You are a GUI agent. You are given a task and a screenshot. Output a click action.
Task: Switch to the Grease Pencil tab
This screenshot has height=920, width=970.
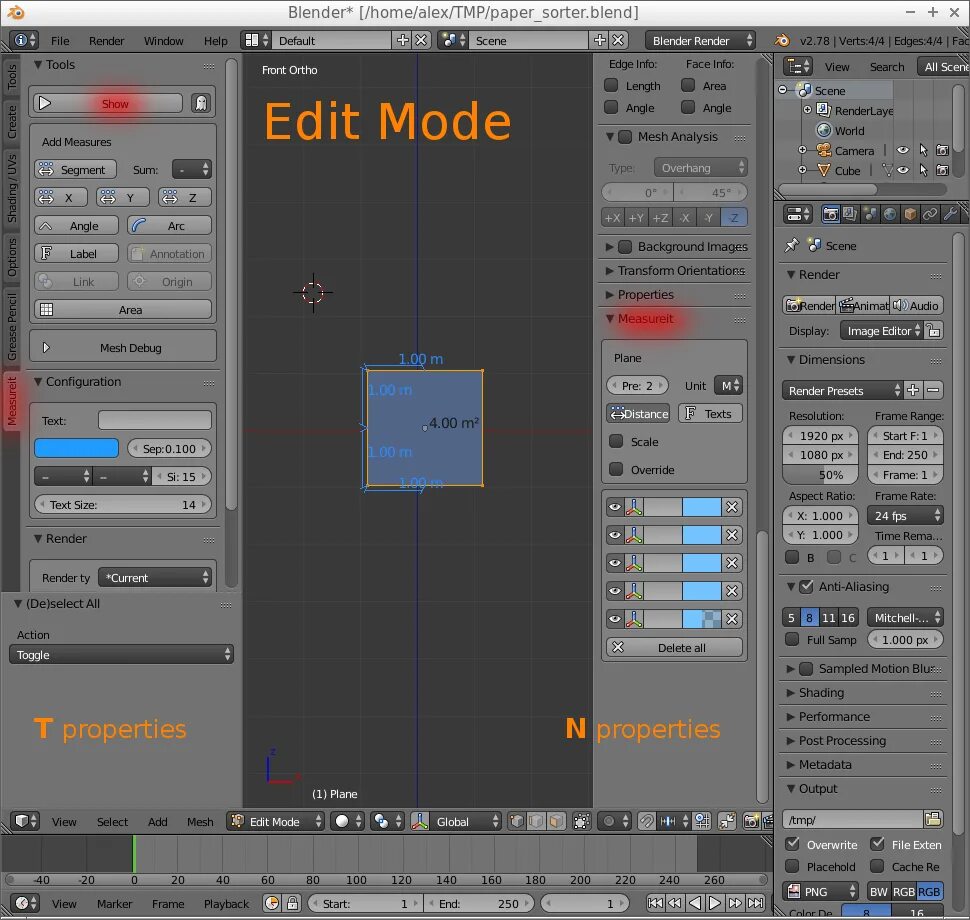(x=12, y=326)
